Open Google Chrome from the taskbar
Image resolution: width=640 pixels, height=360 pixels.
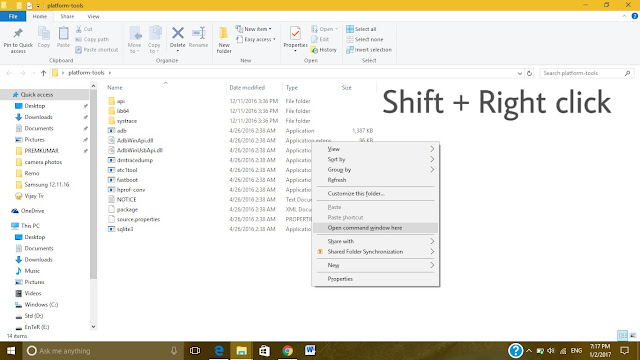(x=287, y=351)
